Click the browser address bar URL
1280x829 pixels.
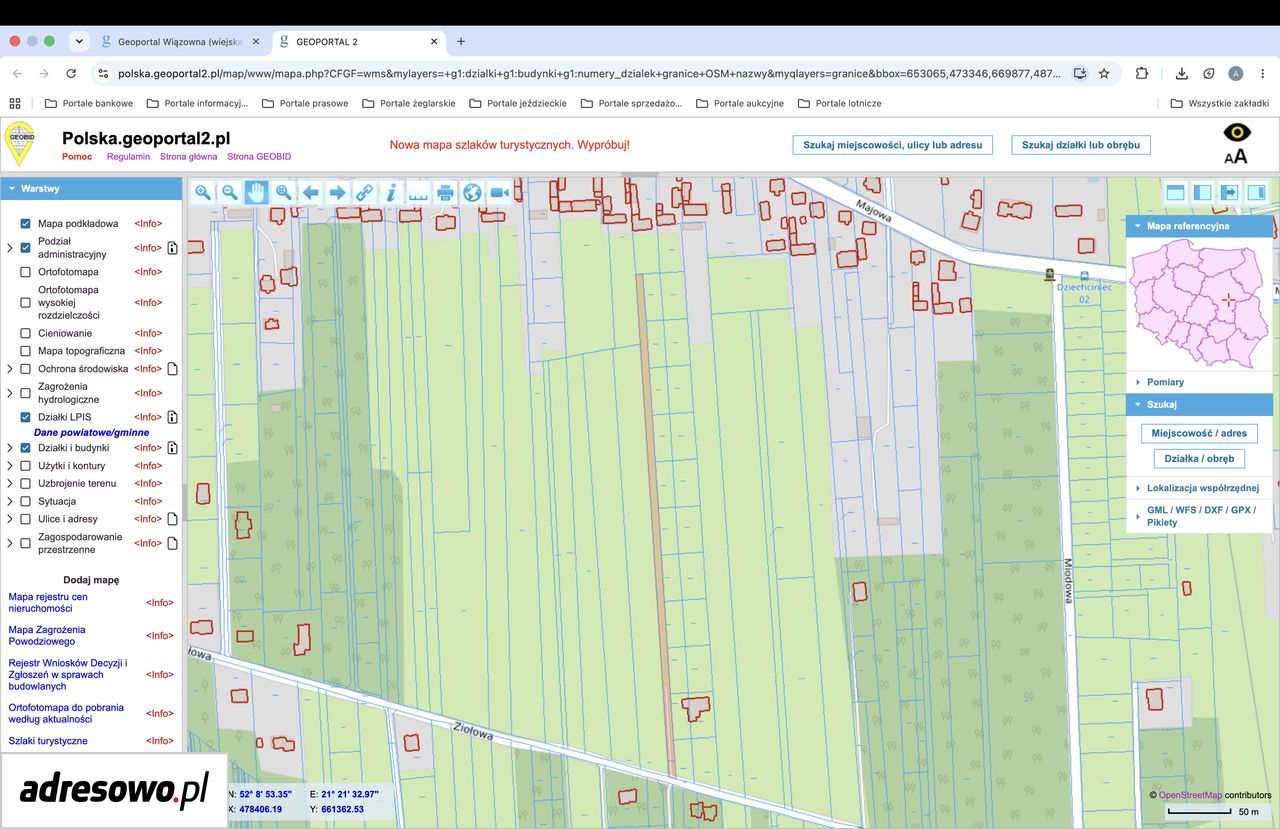click(590, 73)
